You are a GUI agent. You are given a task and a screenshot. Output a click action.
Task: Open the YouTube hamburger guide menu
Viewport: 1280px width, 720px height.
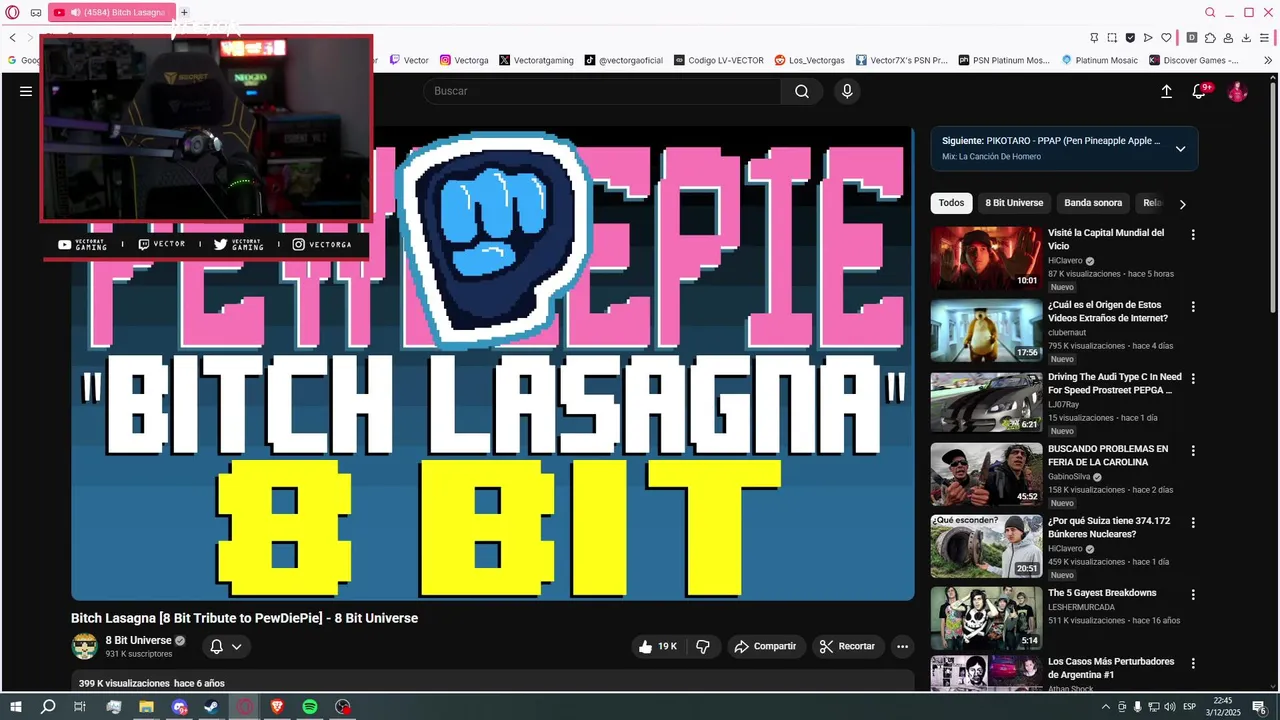[x=26, y=91]
